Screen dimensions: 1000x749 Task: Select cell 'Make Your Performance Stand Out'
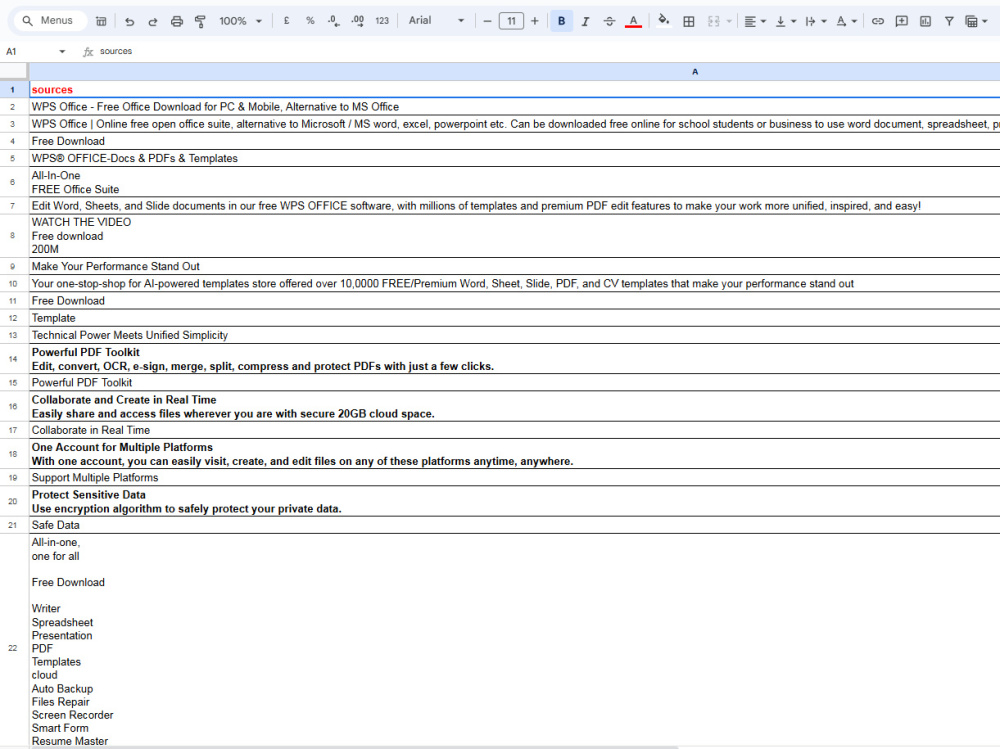click(514, 266)
